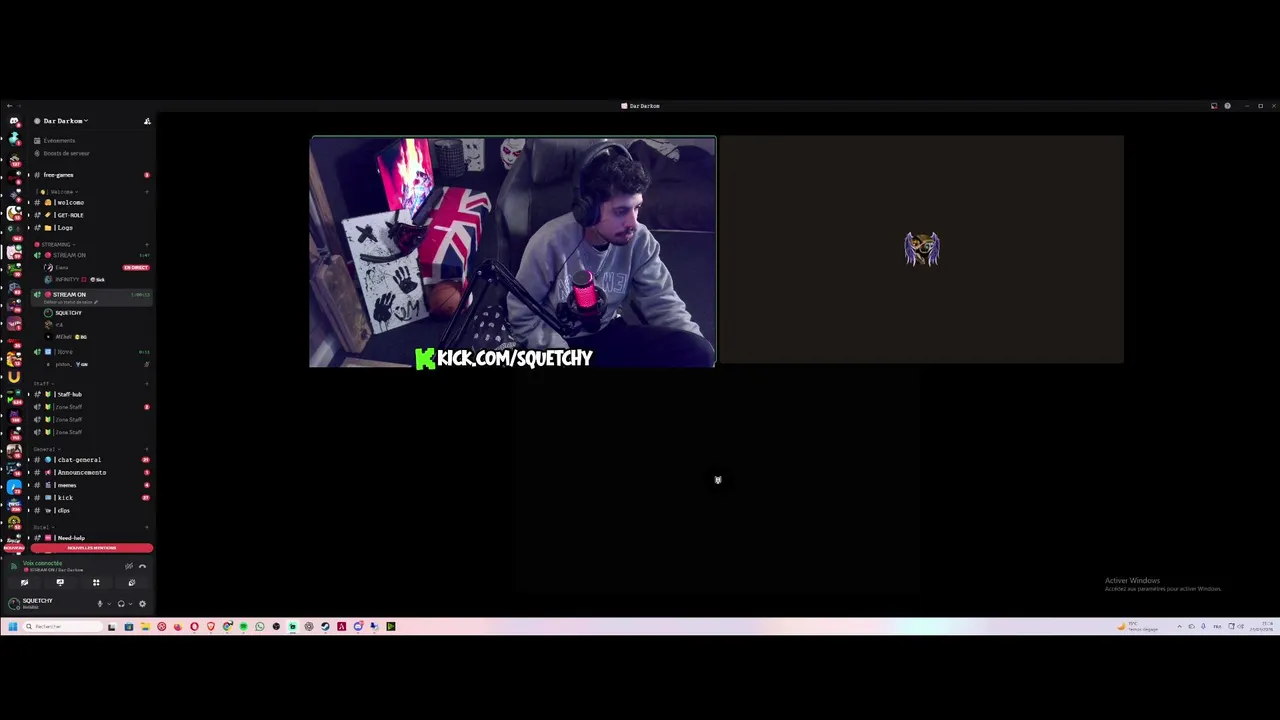This screenshot has height=720, width=1280.
Task: Open the Dar Darkom server dropdown
Action: click(x=66, y=121)
